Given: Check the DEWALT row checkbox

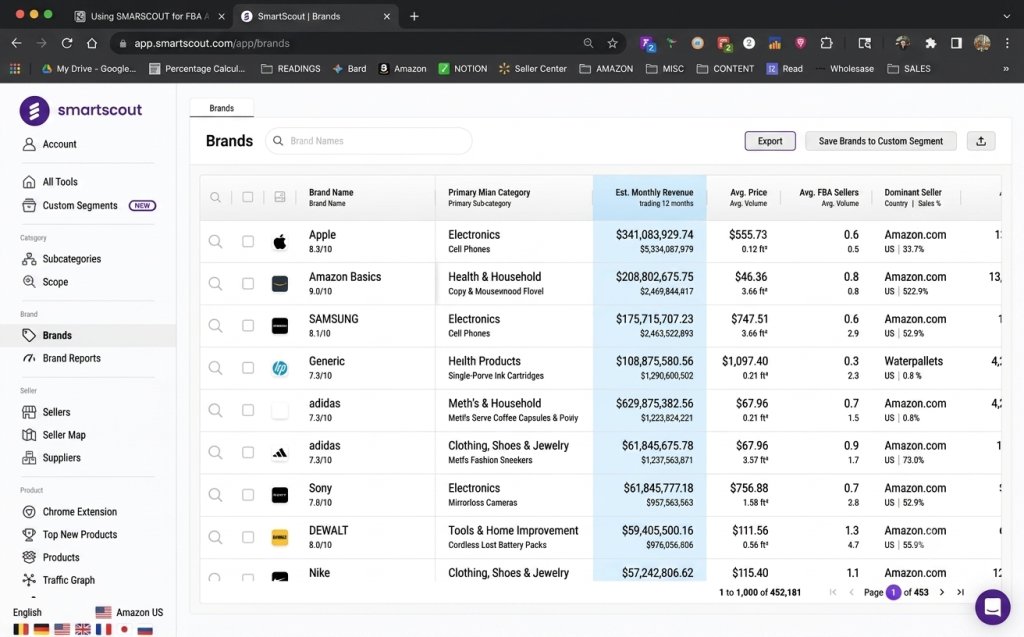Looking at the screenshot, I should coord(248,538).
